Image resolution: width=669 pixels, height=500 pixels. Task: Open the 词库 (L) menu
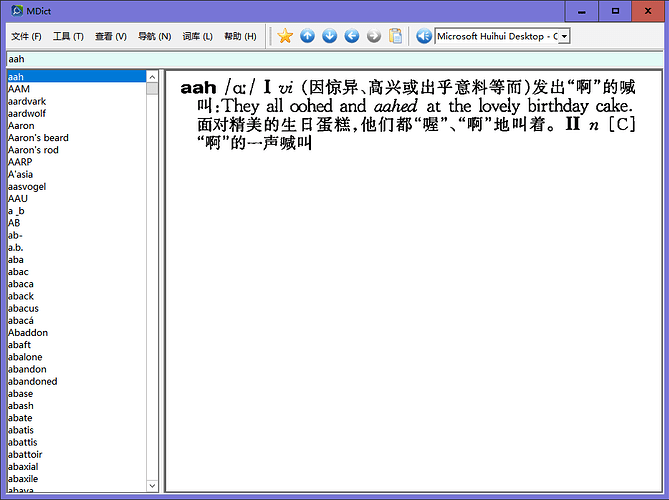pos(198,36)
